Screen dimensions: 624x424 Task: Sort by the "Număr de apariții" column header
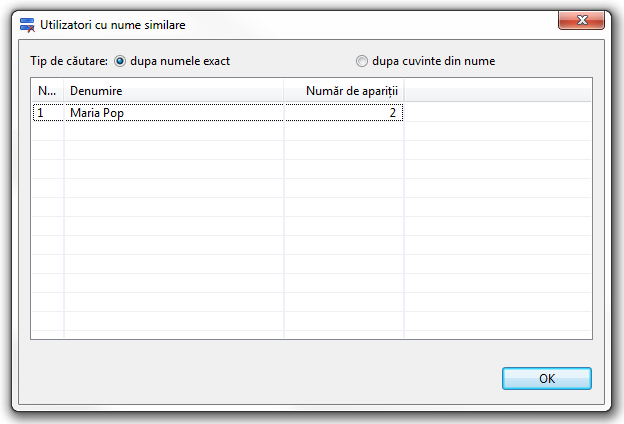point(344,91)
